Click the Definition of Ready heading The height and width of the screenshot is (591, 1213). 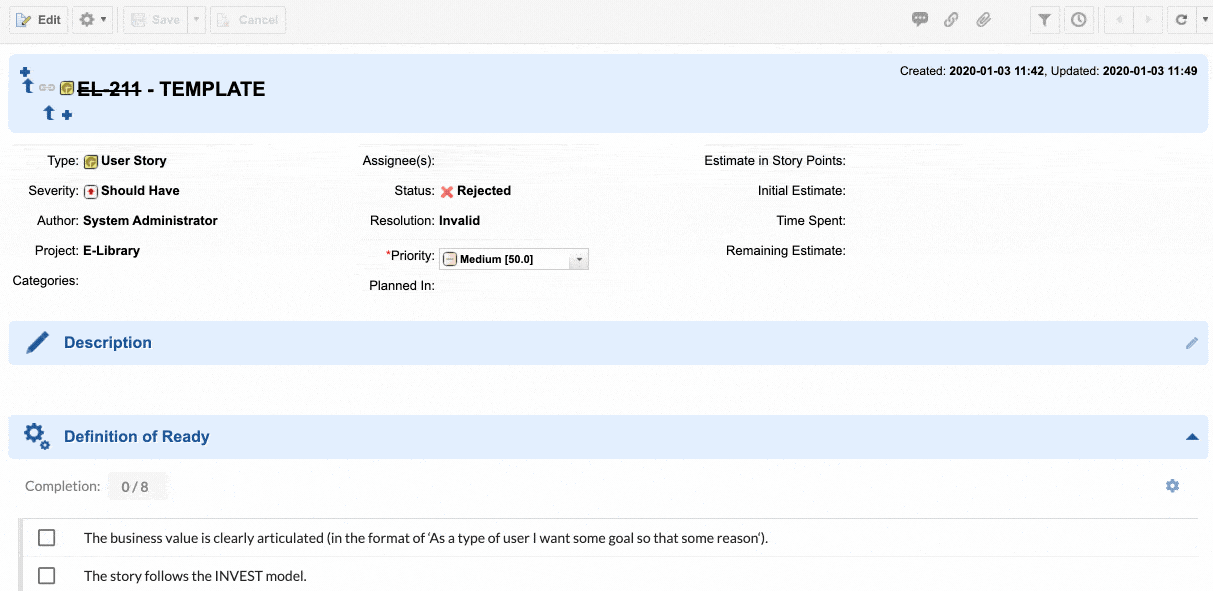137,437
